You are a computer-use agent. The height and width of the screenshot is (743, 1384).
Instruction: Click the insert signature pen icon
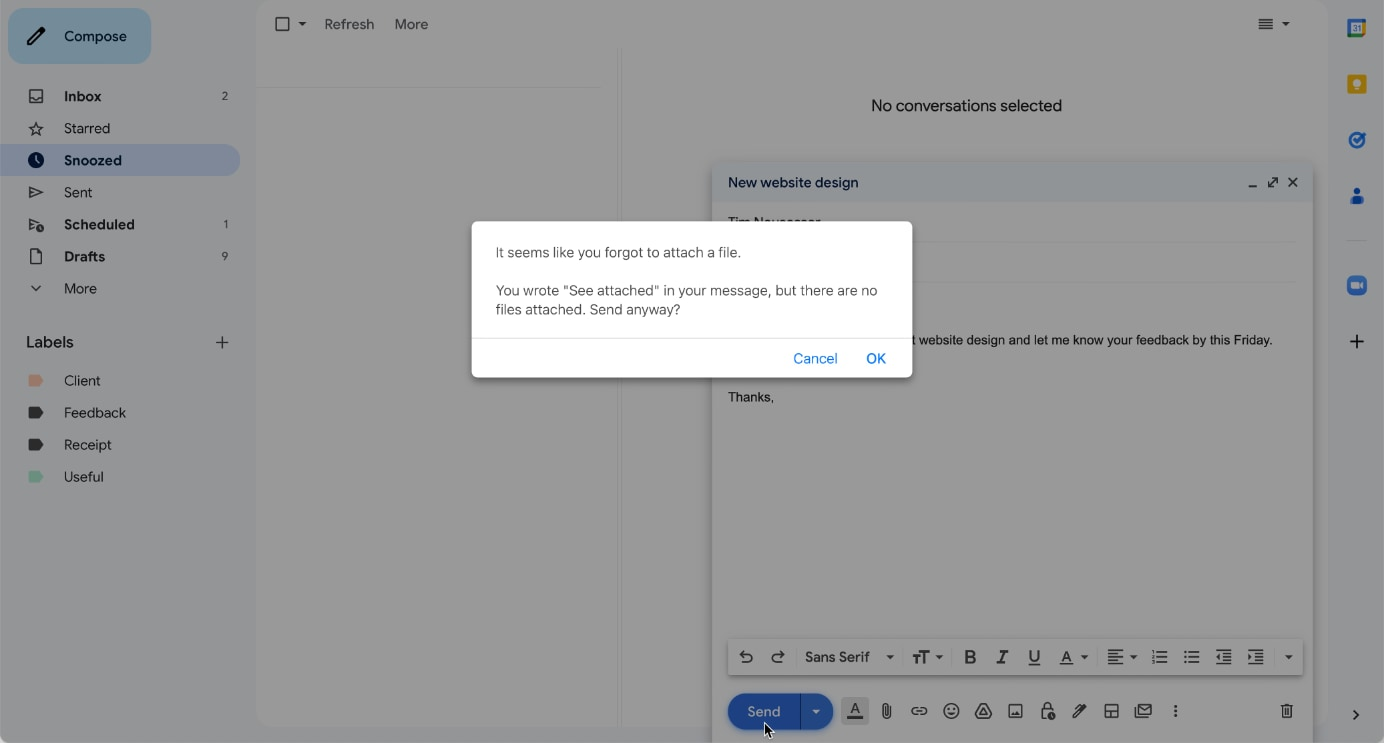tap(1079, 711)
